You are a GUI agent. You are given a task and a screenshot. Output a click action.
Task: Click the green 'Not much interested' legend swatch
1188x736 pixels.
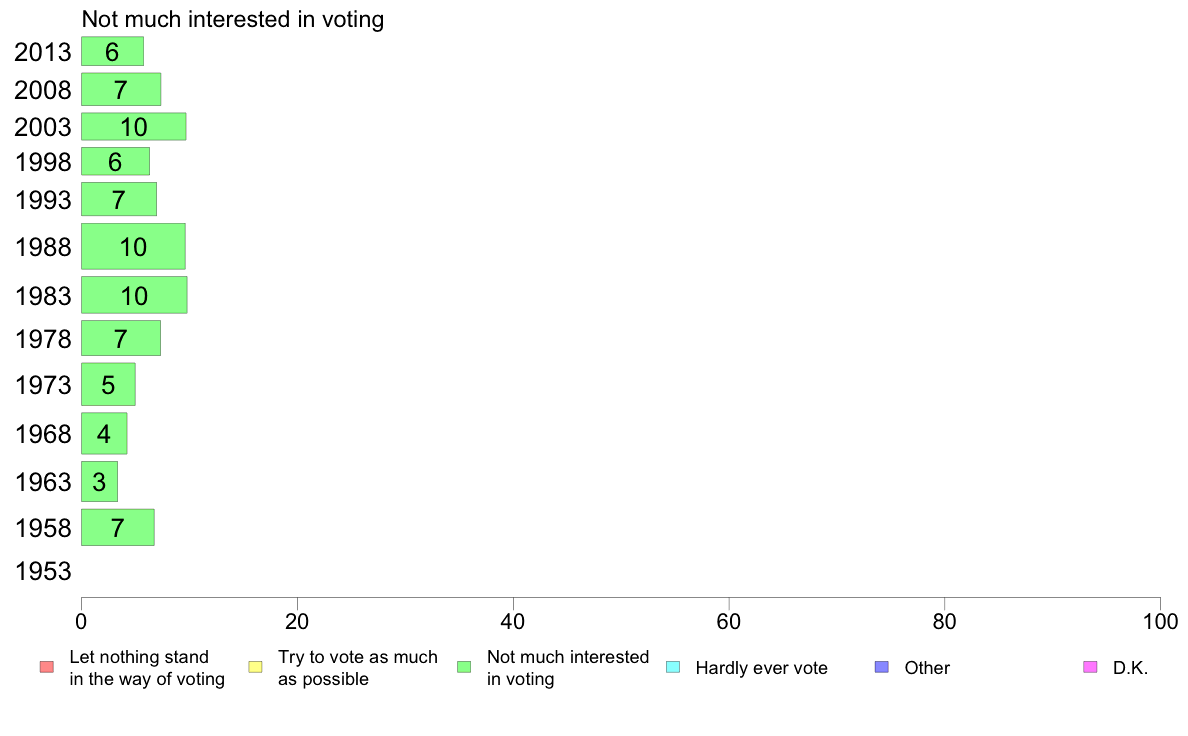464,667
